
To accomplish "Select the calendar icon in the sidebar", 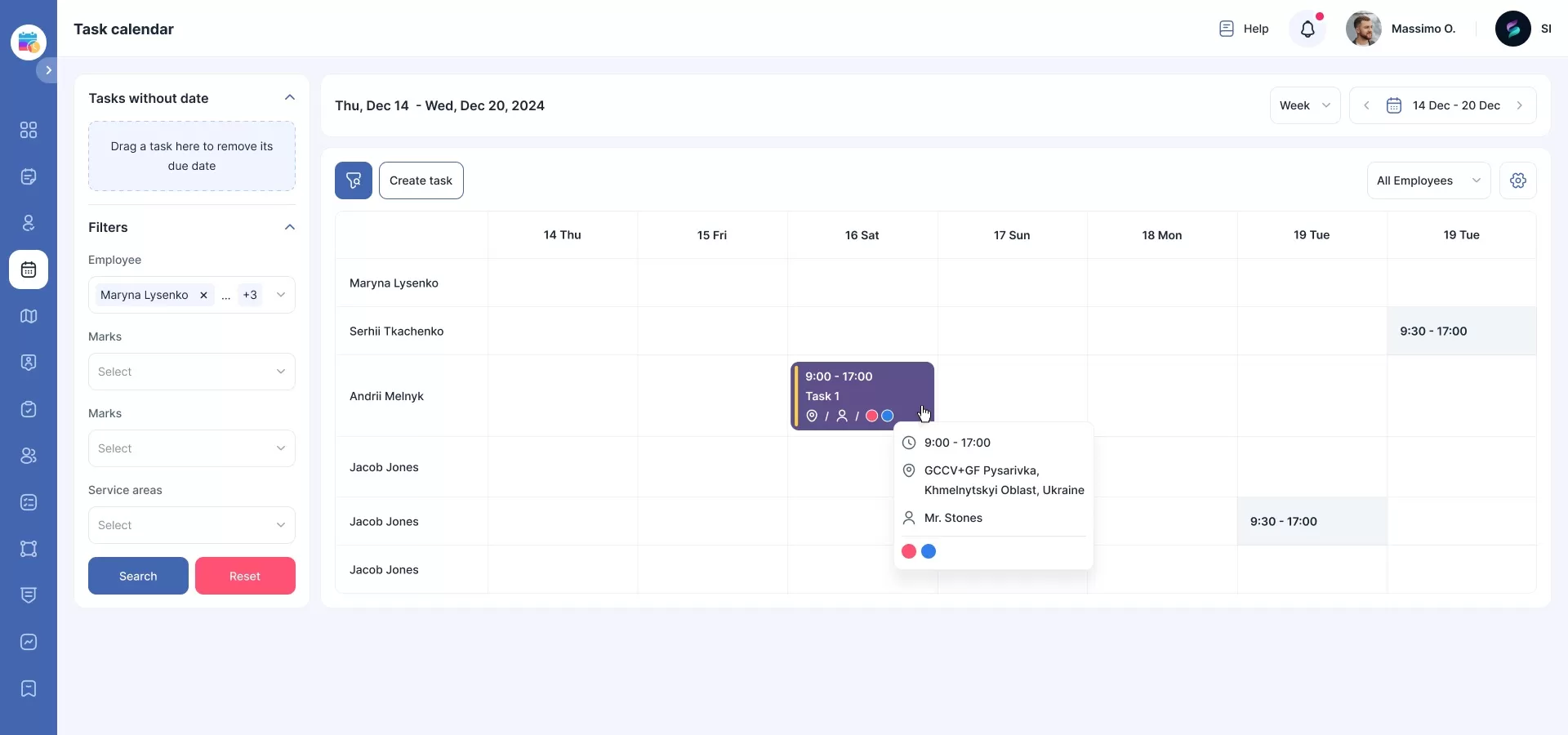I will pyautogui.click(x=28, y=270).
